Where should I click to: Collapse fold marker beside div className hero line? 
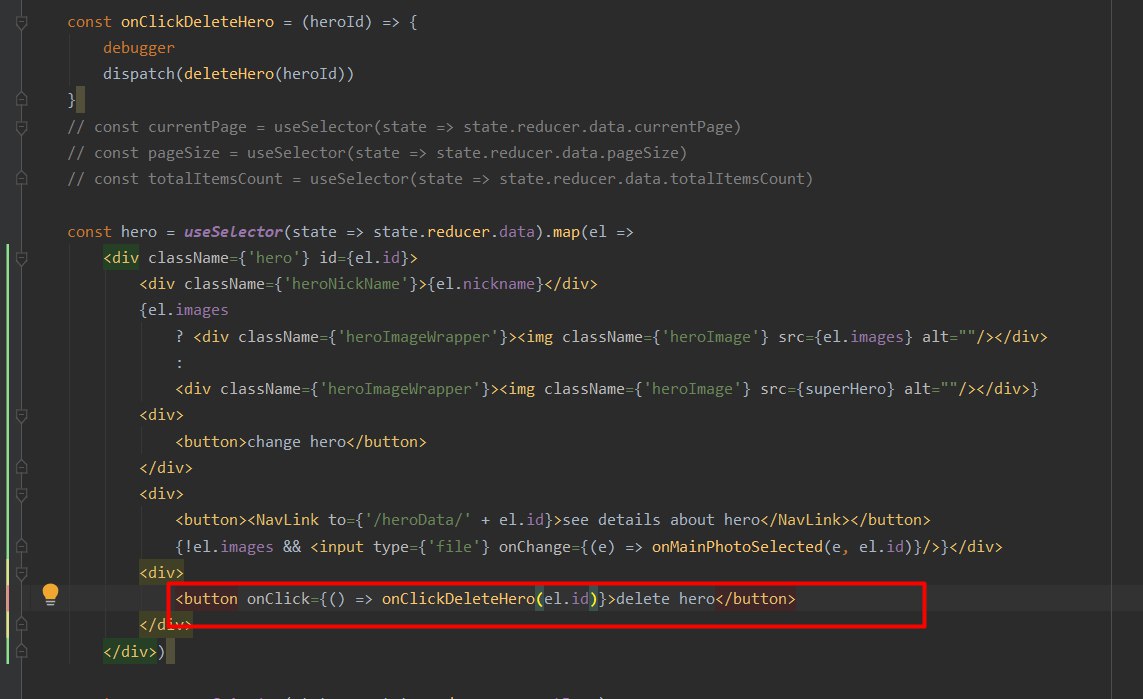click(x=22, y=258)
